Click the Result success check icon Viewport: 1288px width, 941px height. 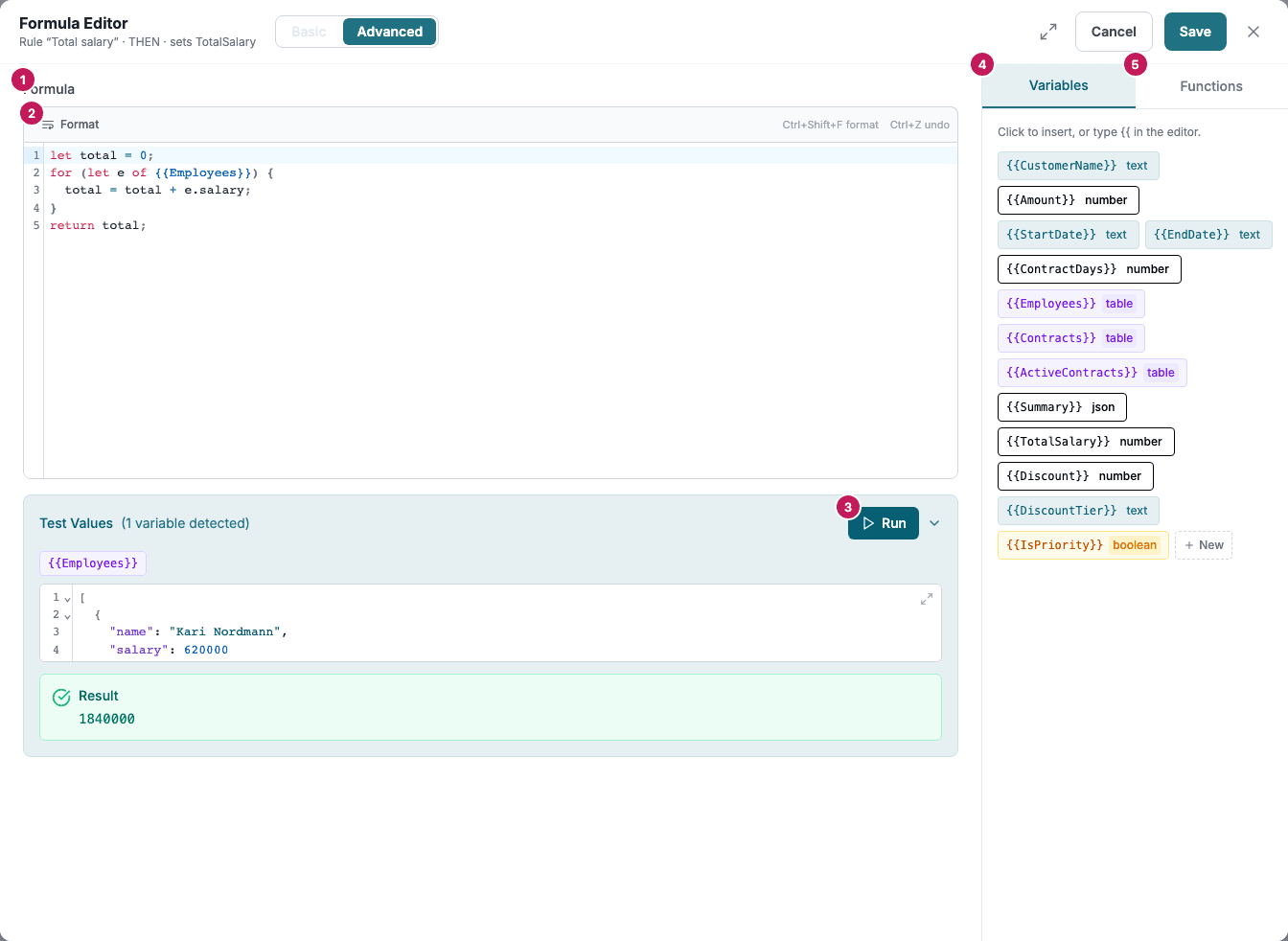(61, 698)
